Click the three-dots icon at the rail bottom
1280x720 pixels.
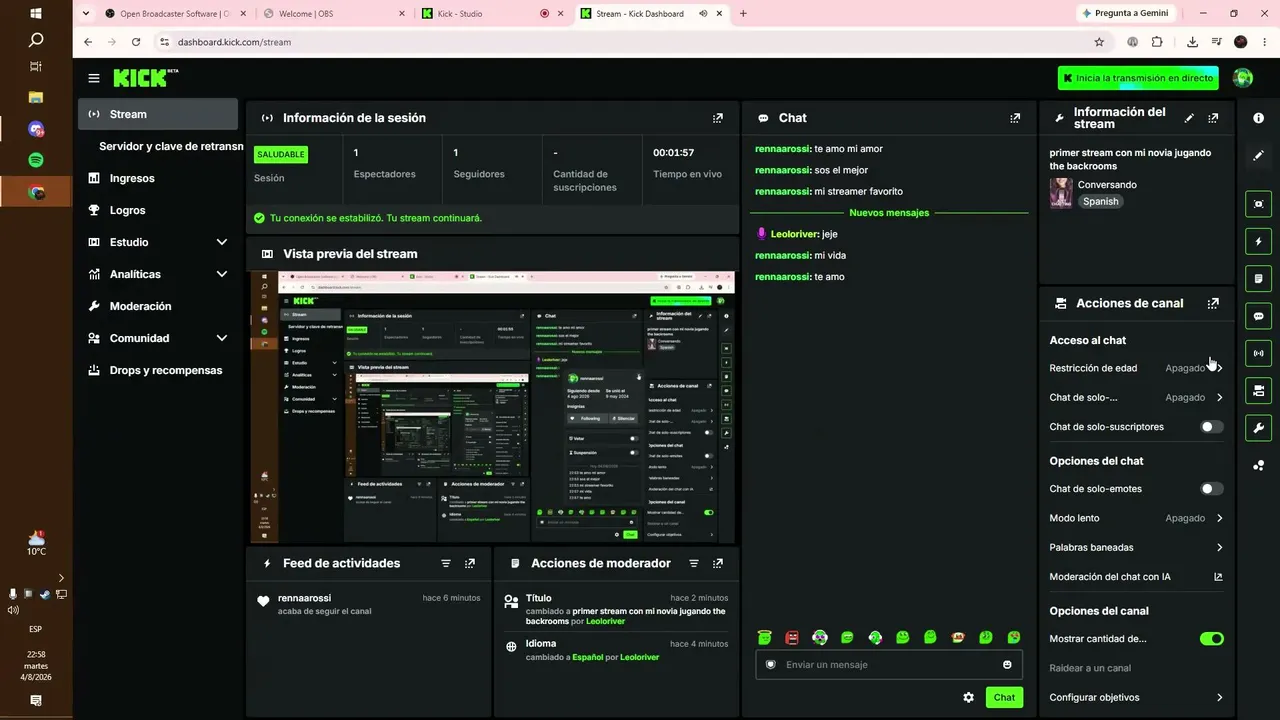(1258, 465)
